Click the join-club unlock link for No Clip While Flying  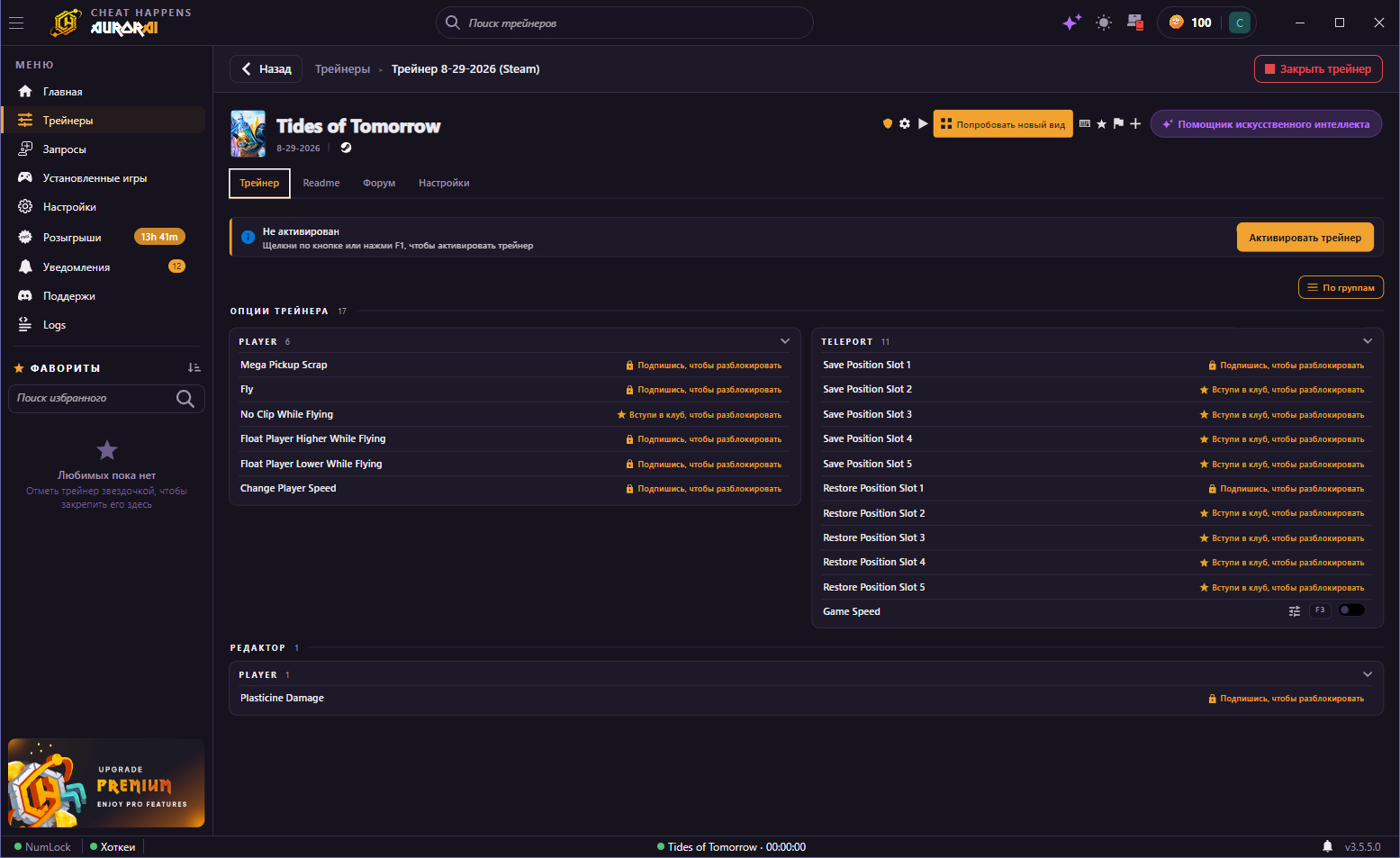(700, 415)
